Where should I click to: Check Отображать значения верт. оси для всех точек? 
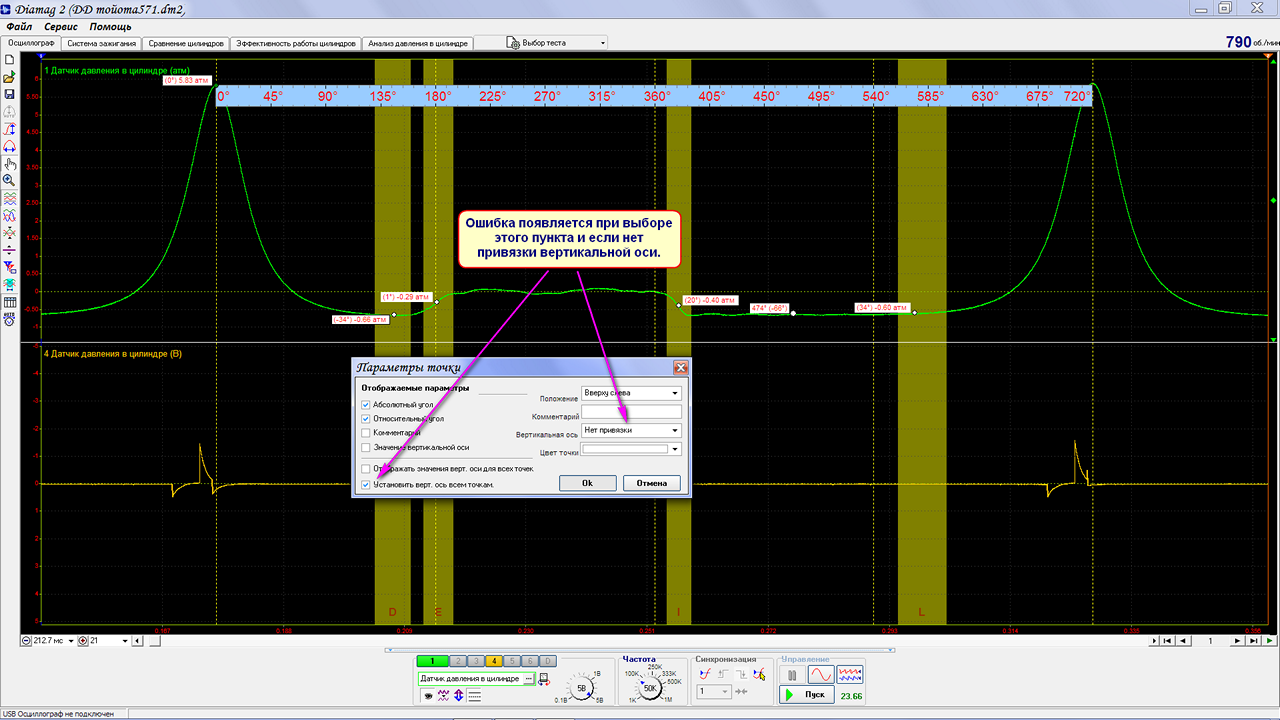[x=366, y=468]
